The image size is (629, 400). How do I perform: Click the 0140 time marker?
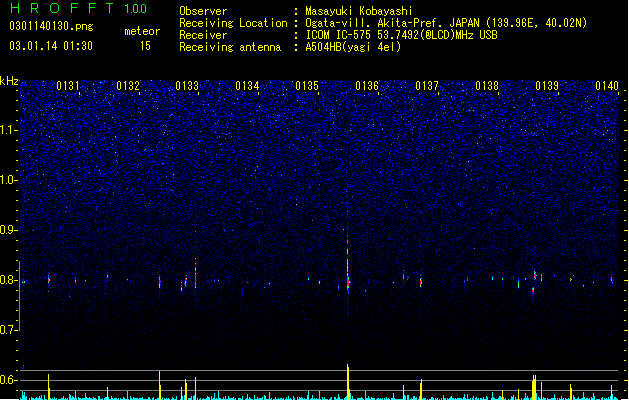point(607,86)
